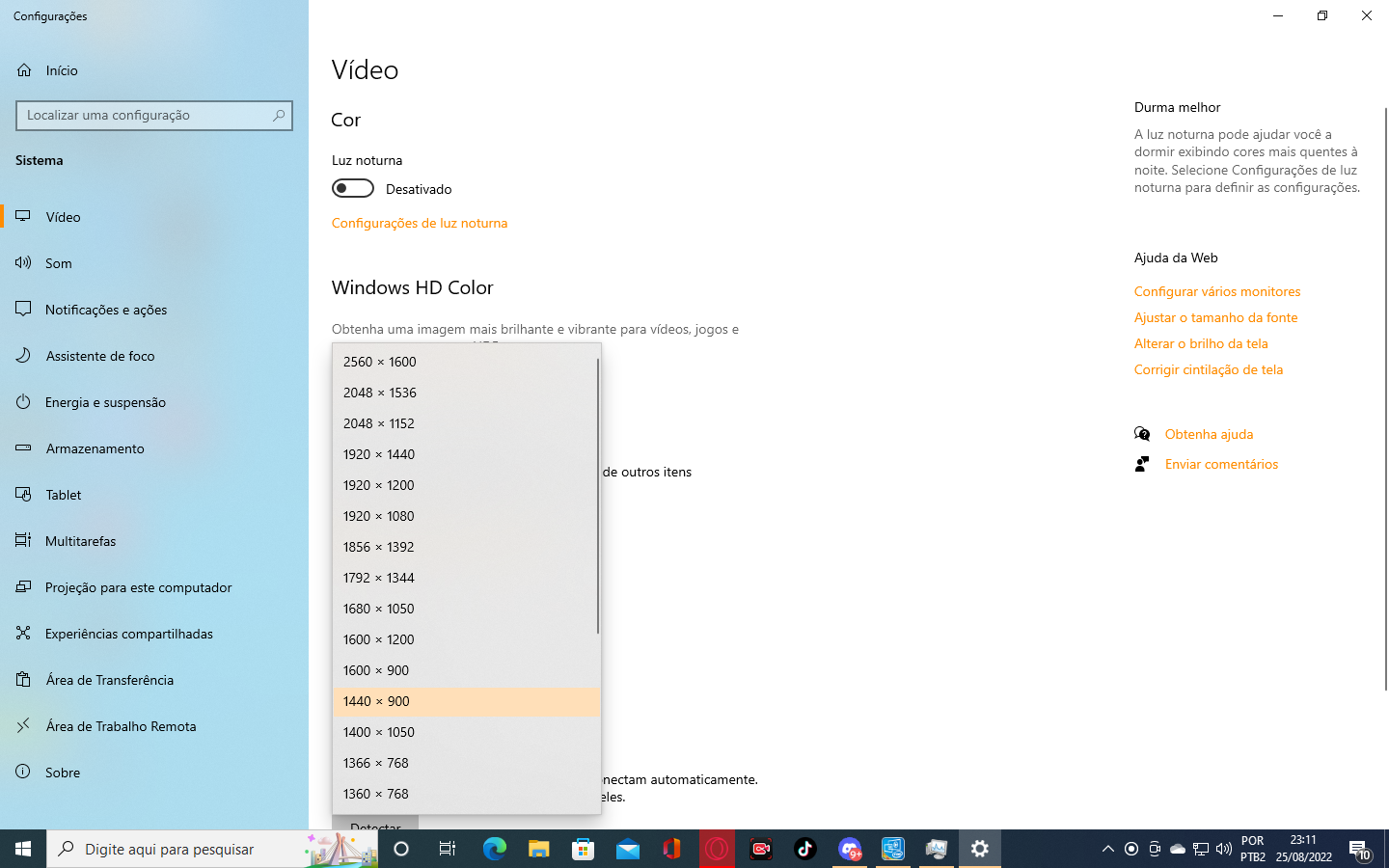
Task: Launch Microsoft Edge from the taskbar
Action: pyautogui.click(x=494, y=849)
